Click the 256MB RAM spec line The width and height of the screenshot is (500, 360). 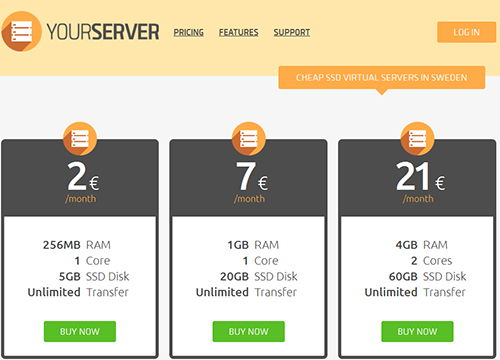point(77,245)
